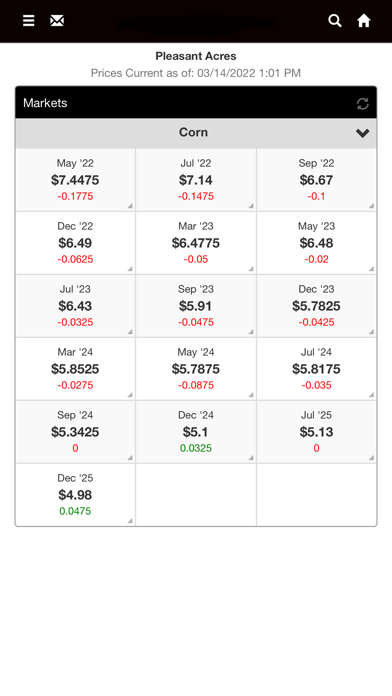Select the May '22 corn price tile

tap(75, 180)
